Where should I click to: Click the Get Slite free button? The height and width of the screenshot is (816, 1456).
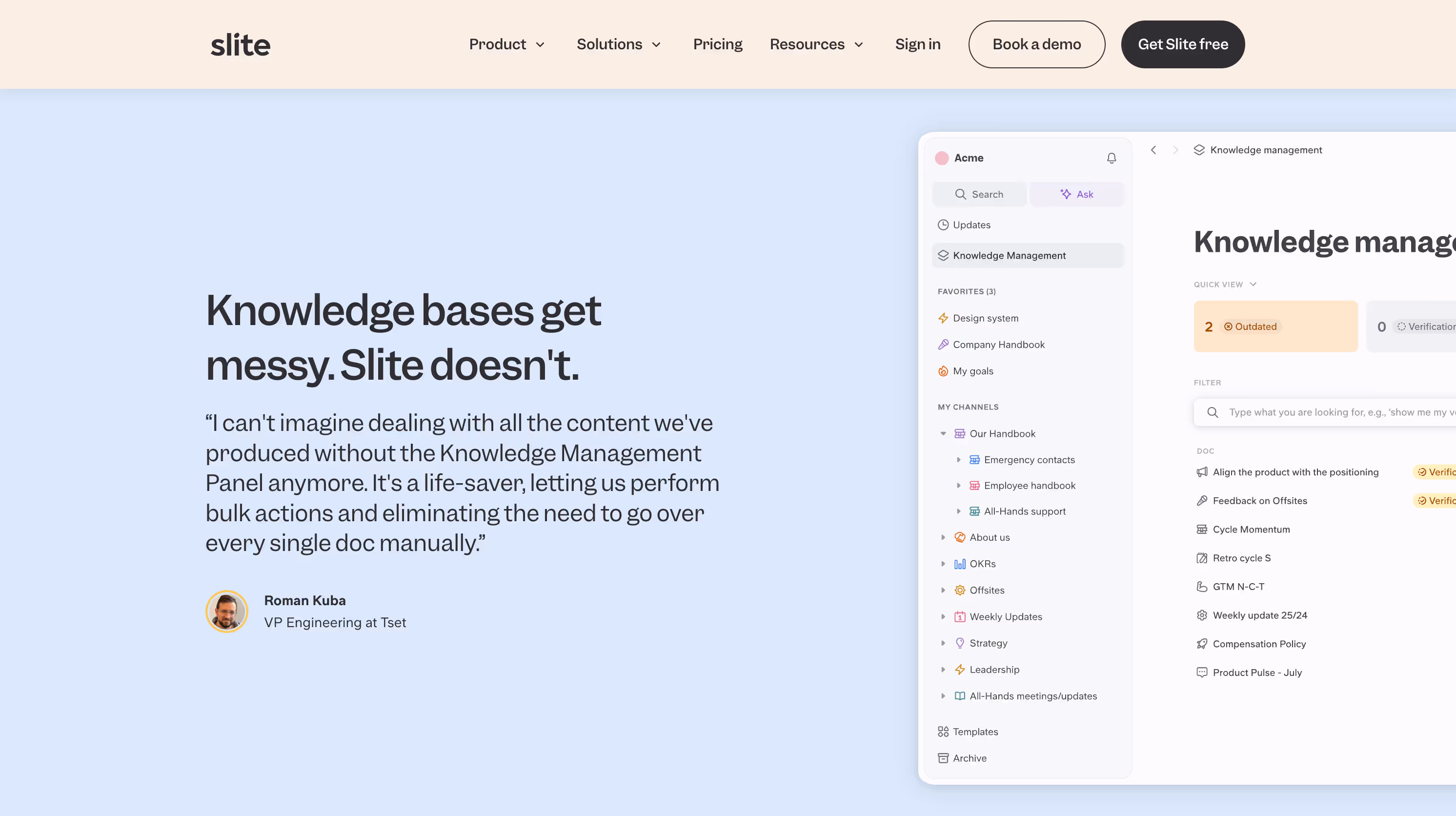pyautogui.click(x=1182, y=44)
